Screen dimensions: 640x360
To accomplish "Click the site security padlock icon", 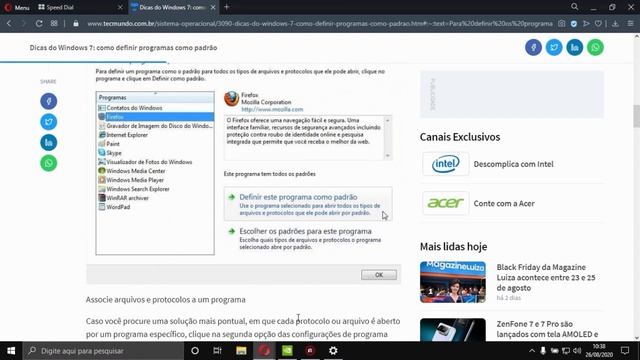I will point(76,24).
